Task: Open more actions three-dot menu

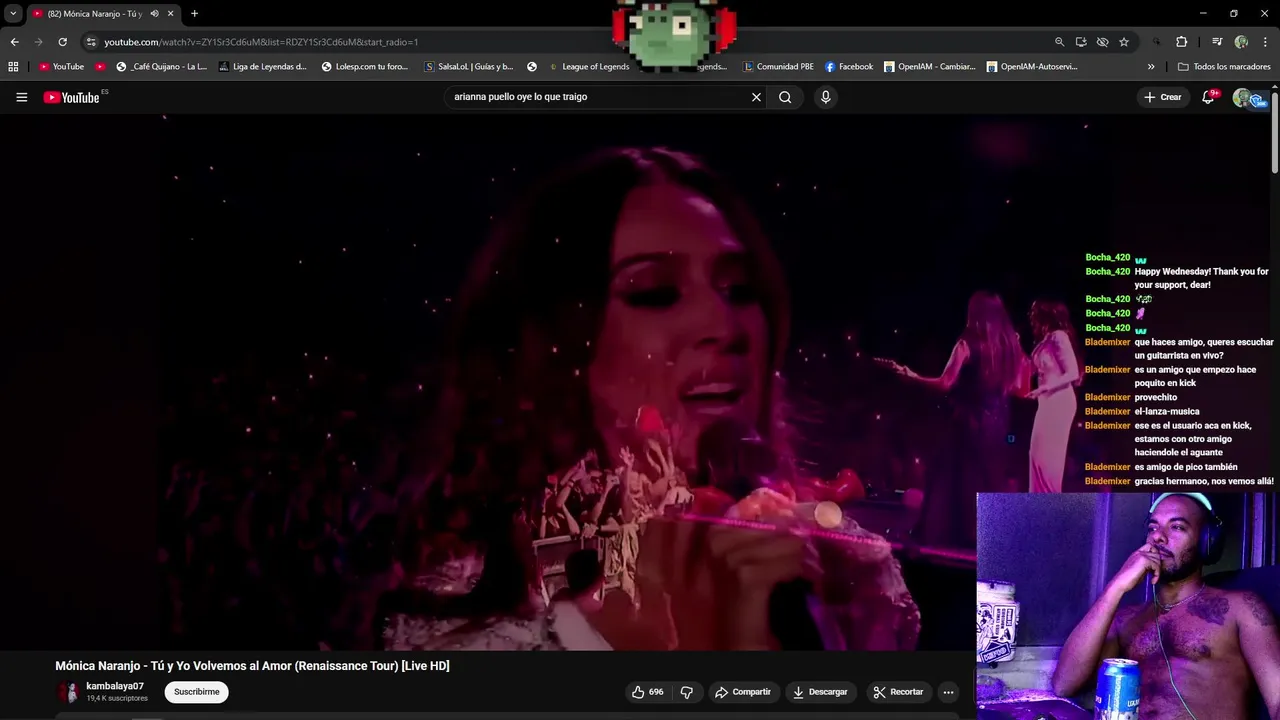Action: pyautogui.click(x=948, y=692)
